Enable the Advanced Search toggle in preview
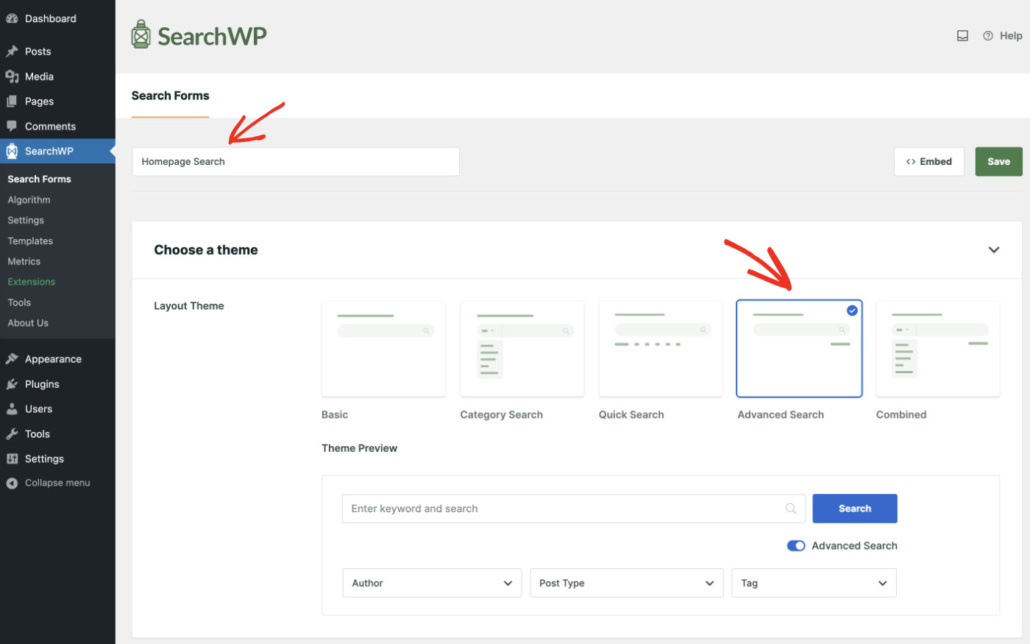This screenshot has width=1030, height=644. pyautogui.click(x=795, y=546)
